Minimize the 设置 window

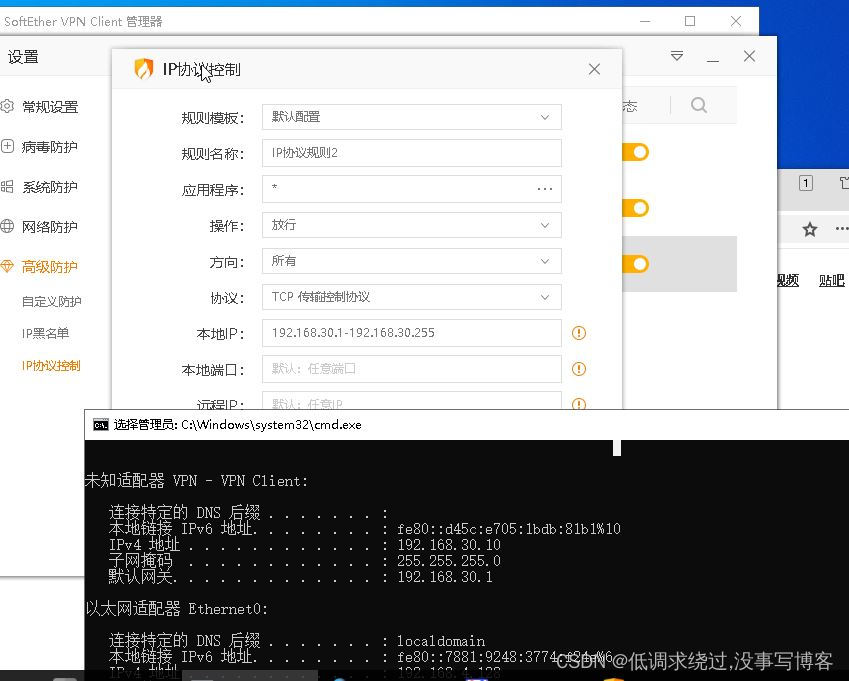[x=713, y=61]
